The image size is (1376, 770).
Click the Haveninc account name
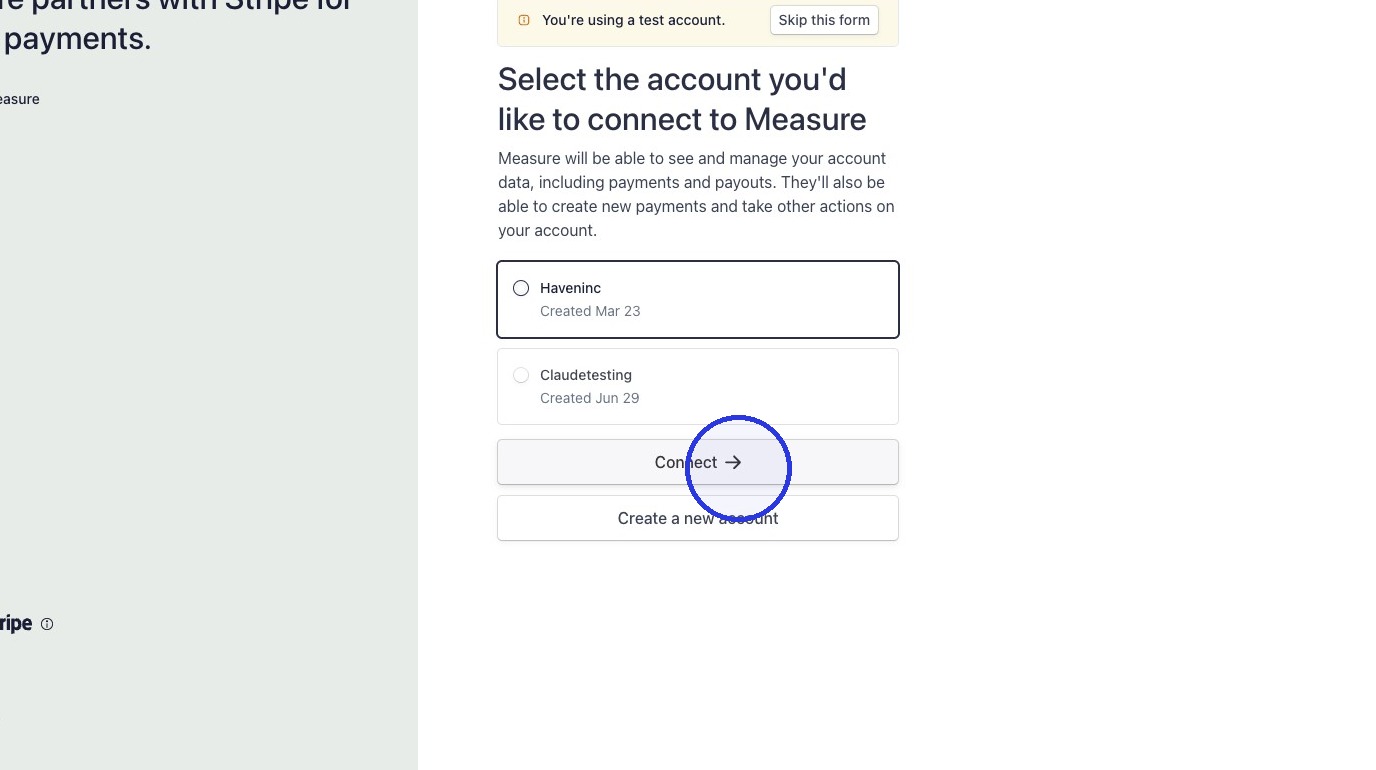(570, 288)
